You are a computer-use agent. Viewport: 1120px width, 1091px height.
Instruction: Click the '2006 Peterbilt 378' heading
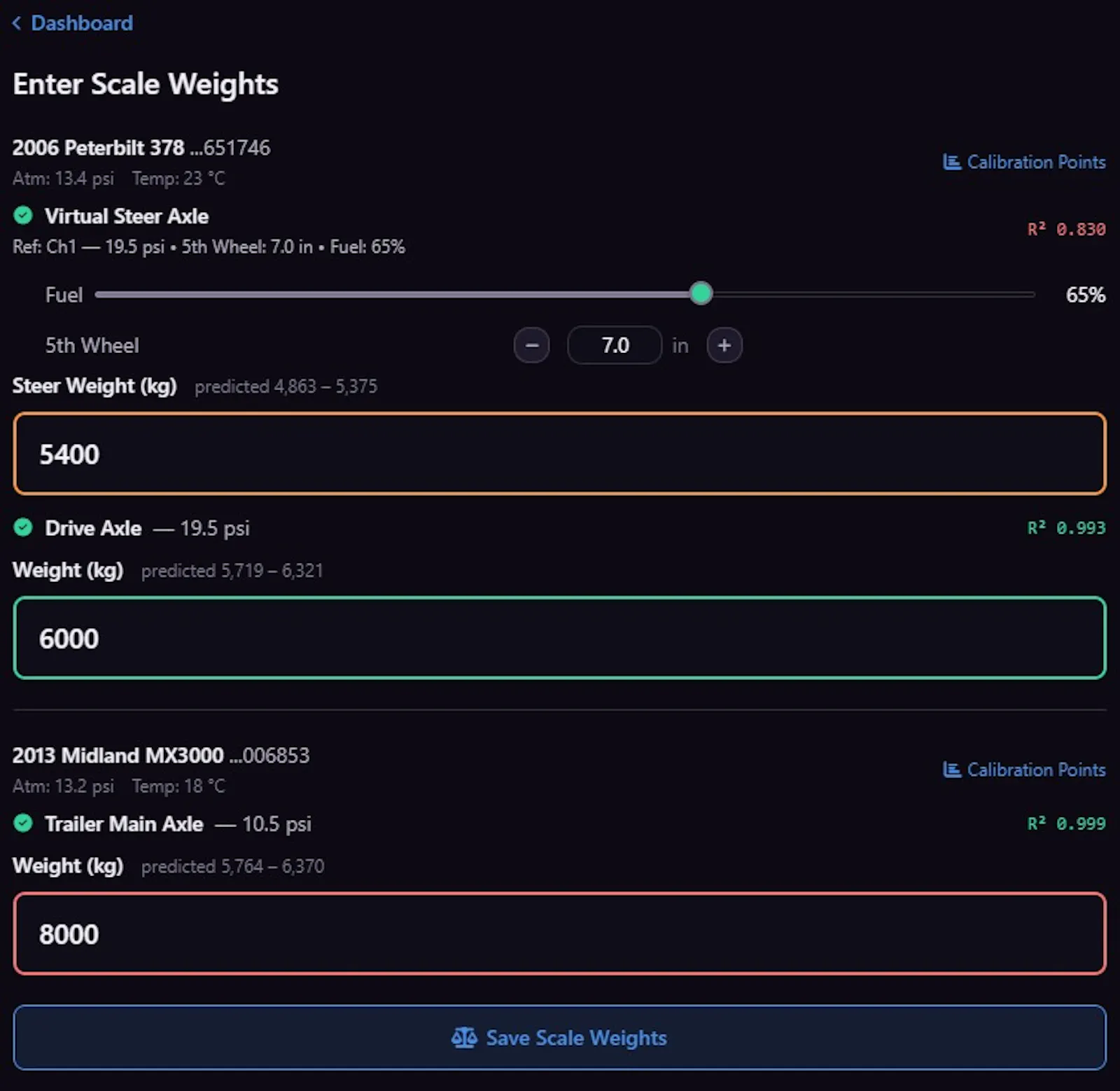(98, 148)
